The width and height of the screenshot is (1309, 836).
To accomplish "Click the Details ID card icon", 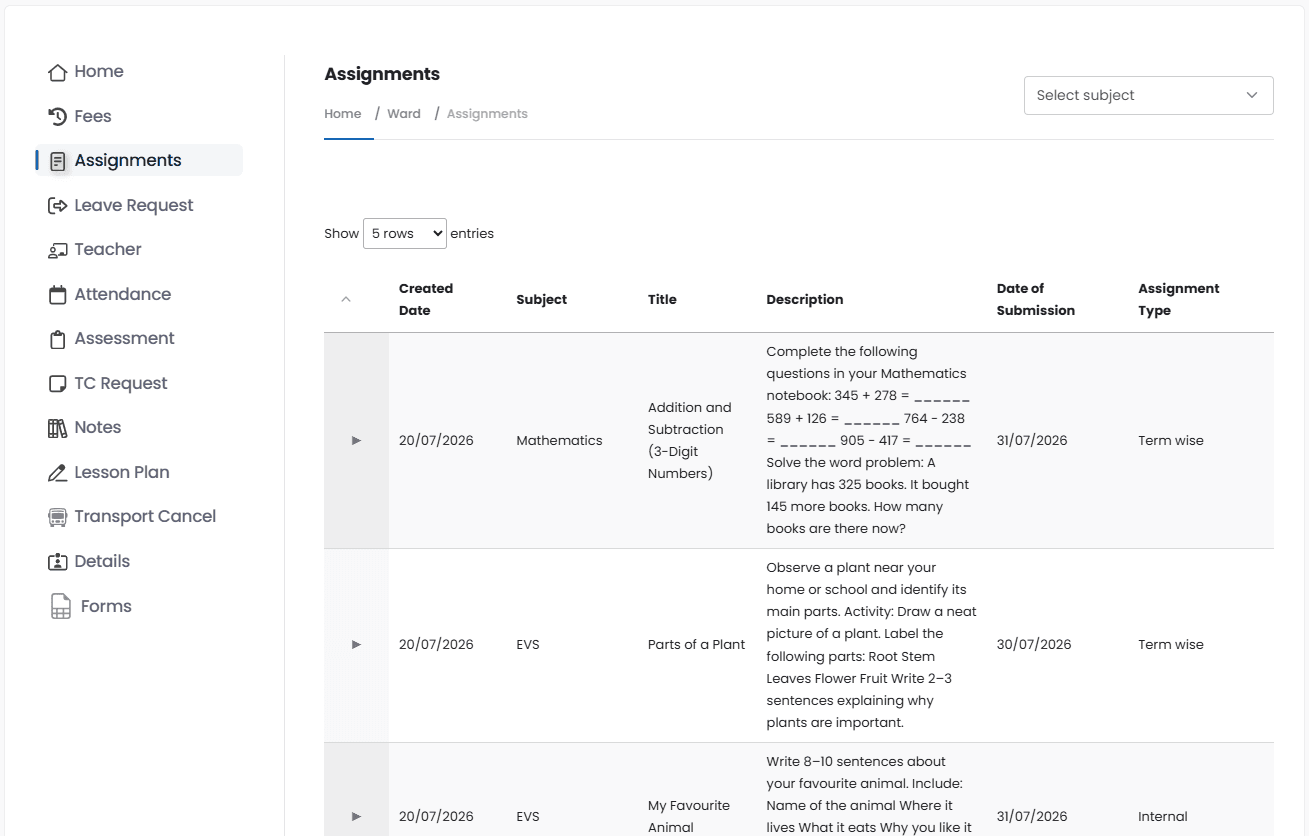I will click(x=58, y=561).
